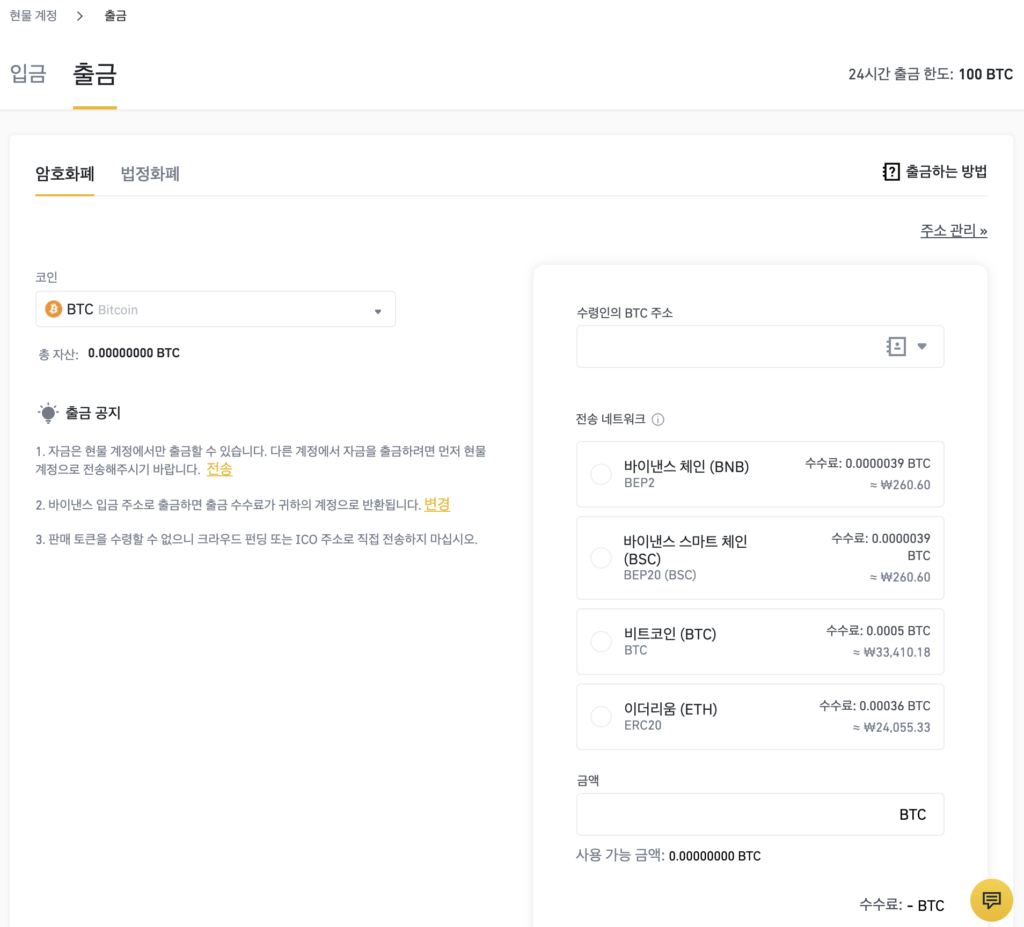Choose the 비트코인 (BTC) network option
This screenshot has height=927, width=1024.
[x=601, y=641]
